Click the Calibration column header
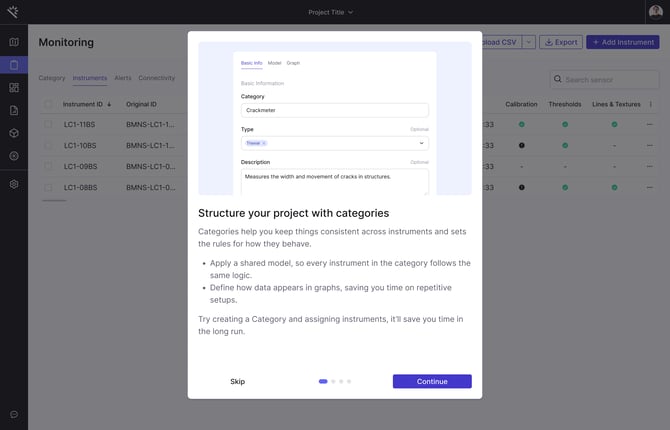670x430 pixels. [521, 104]
